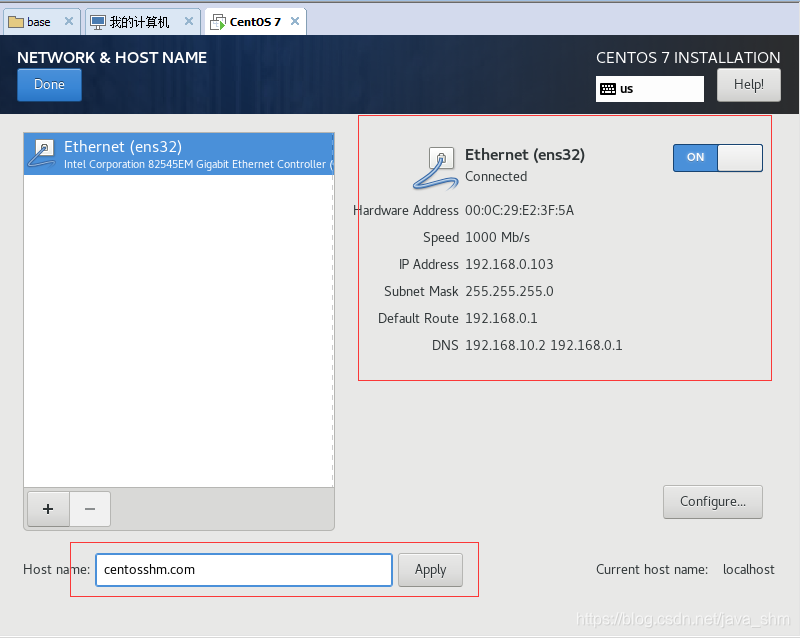Open the Configure... dialog
The width and height of the screenshot is (800, 638).
coord(713,502)
